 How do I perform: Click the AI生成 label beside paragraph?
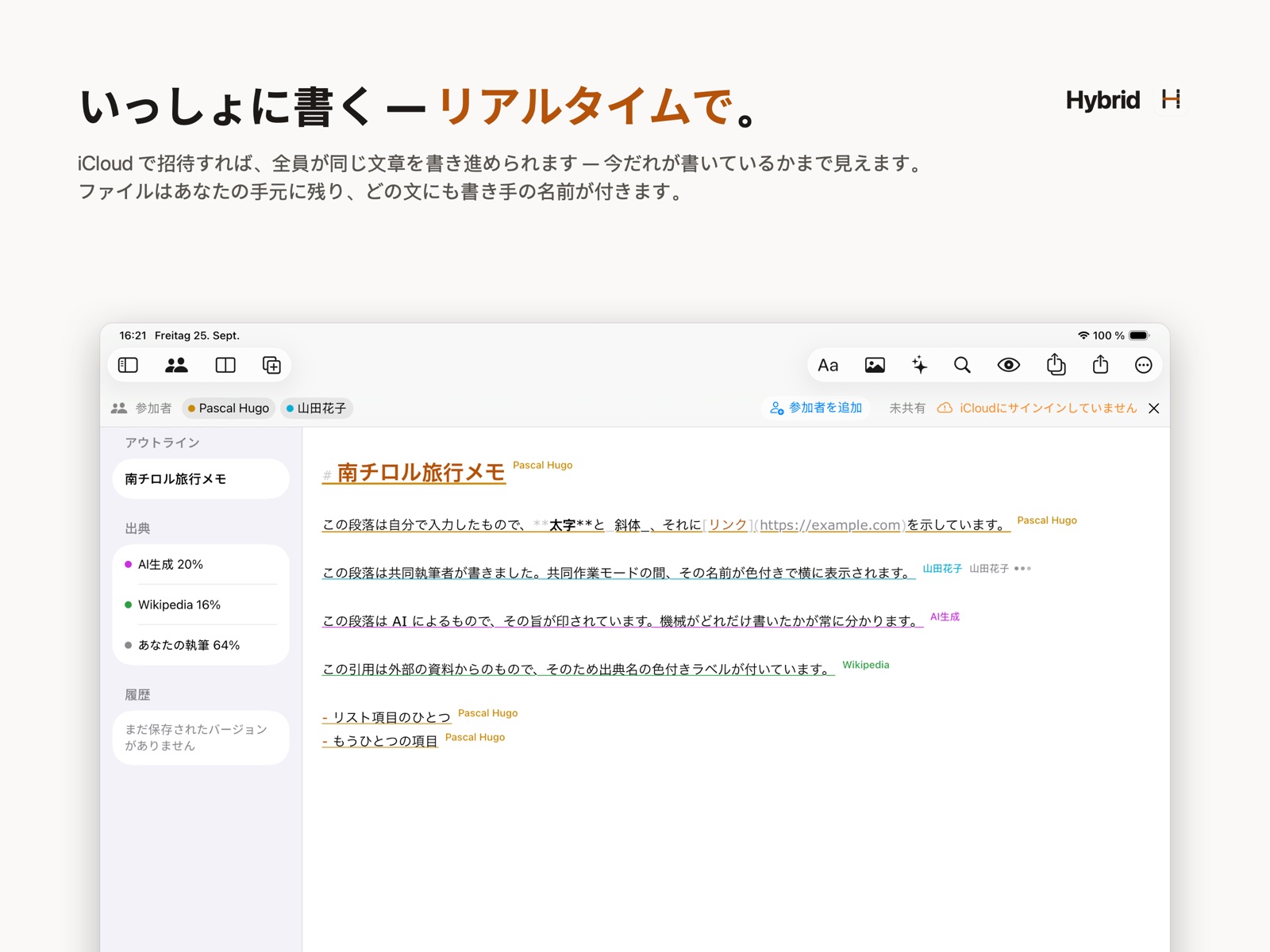(945, 616)
